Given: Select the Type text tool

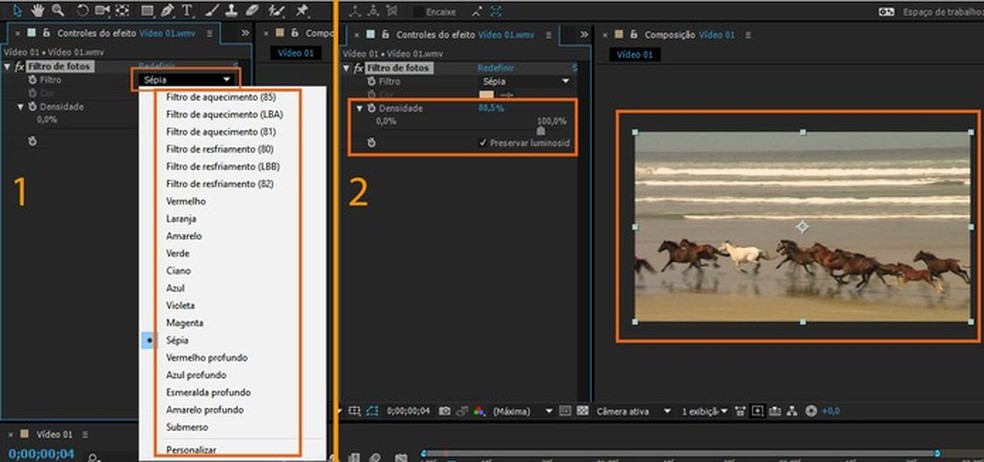Looking at the screenshot, I should [187, 10].
